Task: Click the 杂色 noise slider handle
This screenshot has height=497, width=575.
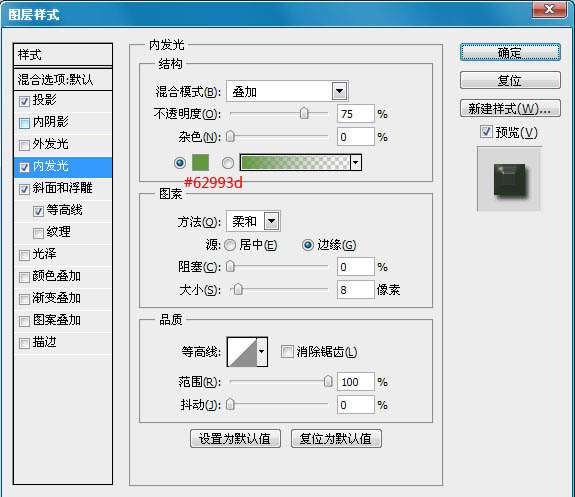Action: click(x=230, y=137)
